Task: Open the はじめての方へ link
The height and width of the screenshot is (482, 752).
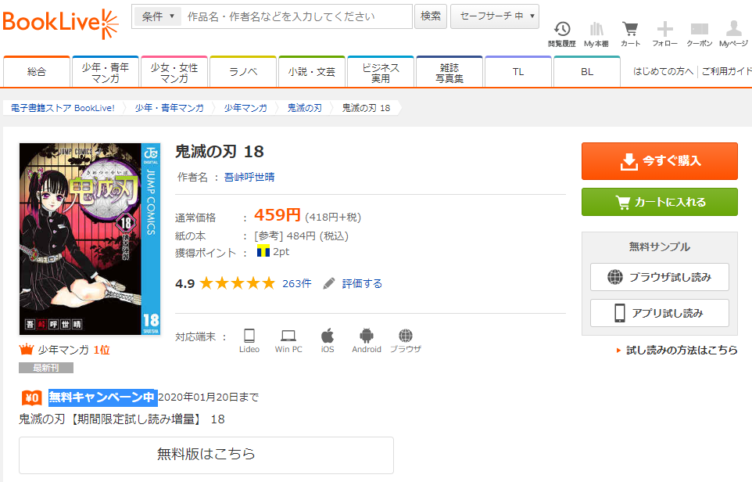Action: (663, 71)
